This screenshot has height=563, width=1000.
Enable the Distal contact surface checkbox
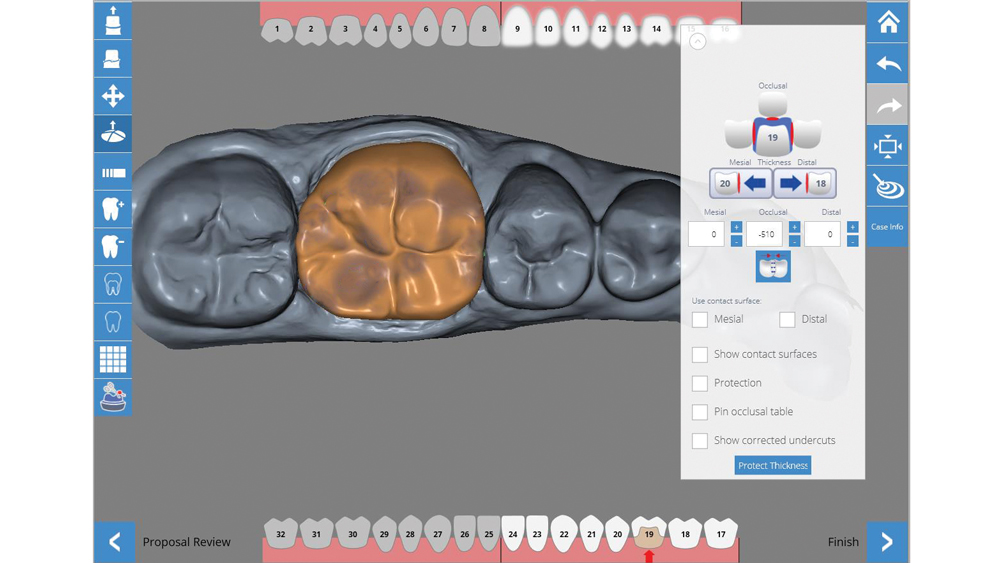click(787, 319)
